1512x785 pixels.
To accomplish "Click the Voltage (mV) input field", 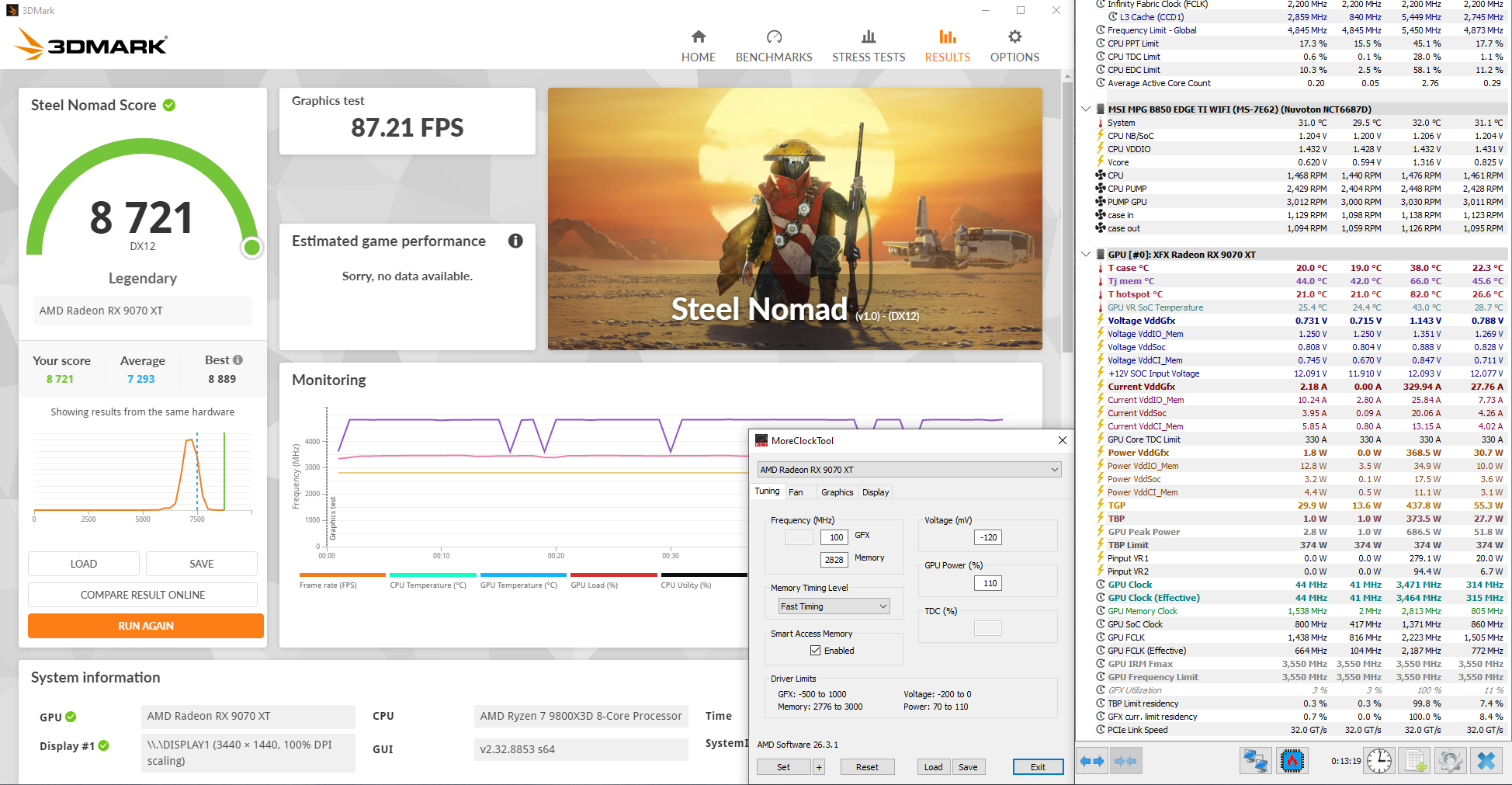I will point(988,537).
